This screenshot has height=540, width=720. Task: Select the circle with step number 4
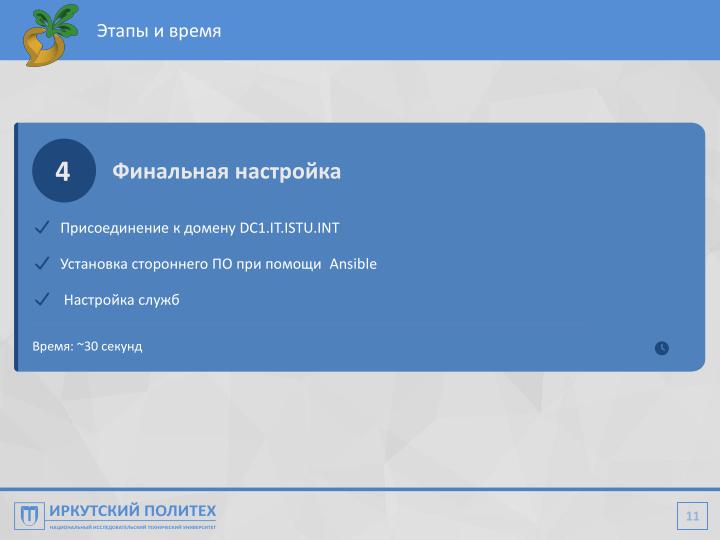[x=63, y=171]
